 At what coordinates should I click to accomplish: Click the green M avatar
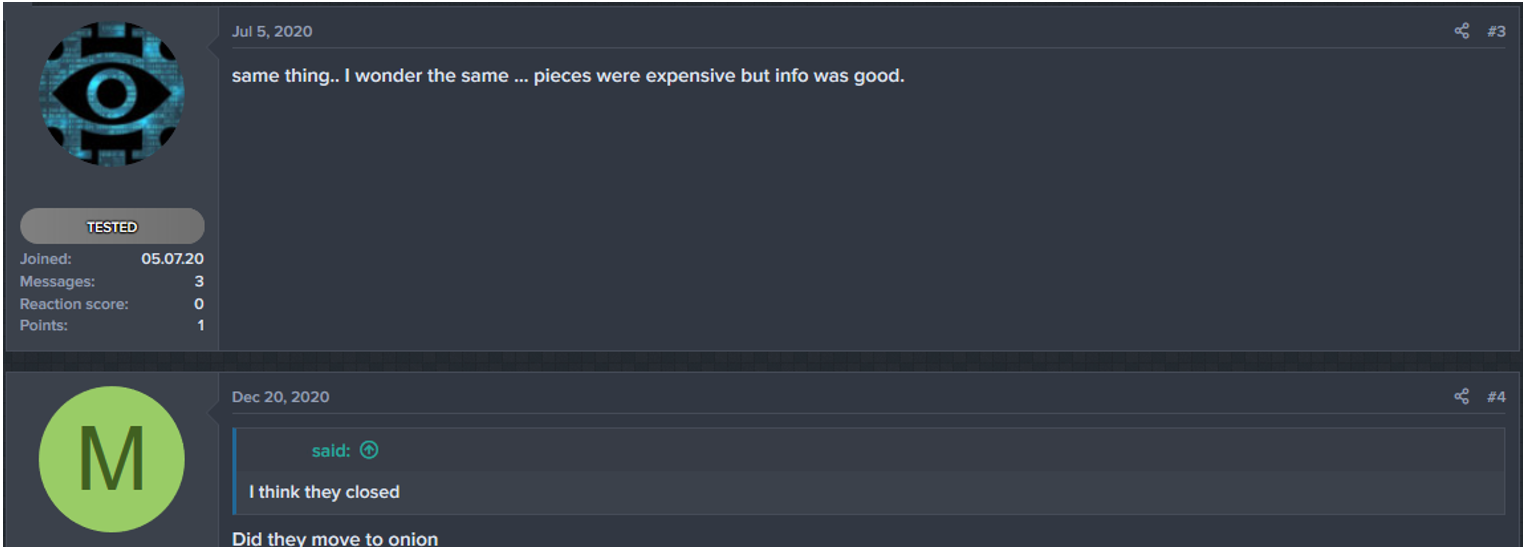(x=112, y=459)
